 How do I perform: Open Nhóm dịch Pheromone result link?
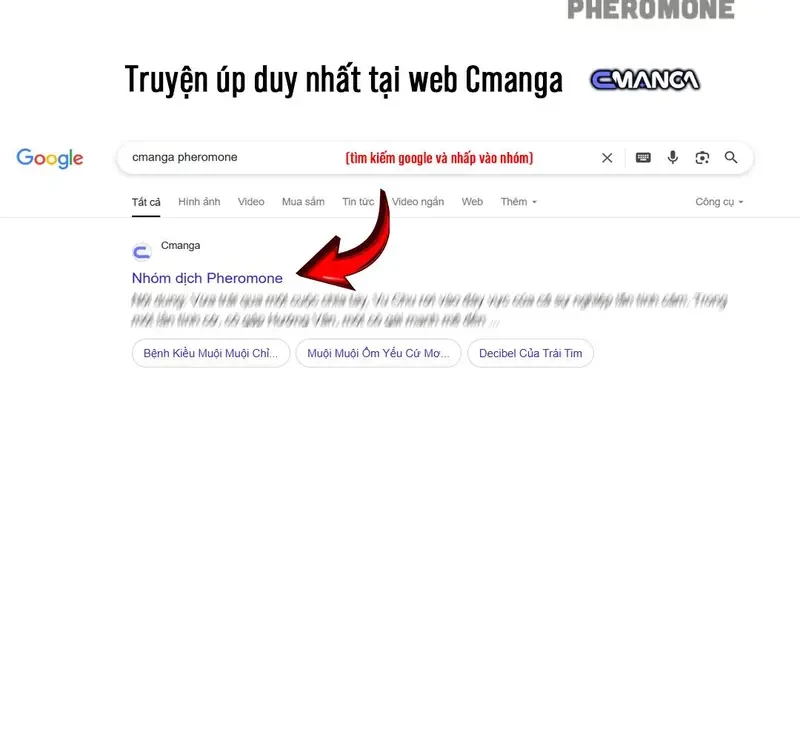207,278
